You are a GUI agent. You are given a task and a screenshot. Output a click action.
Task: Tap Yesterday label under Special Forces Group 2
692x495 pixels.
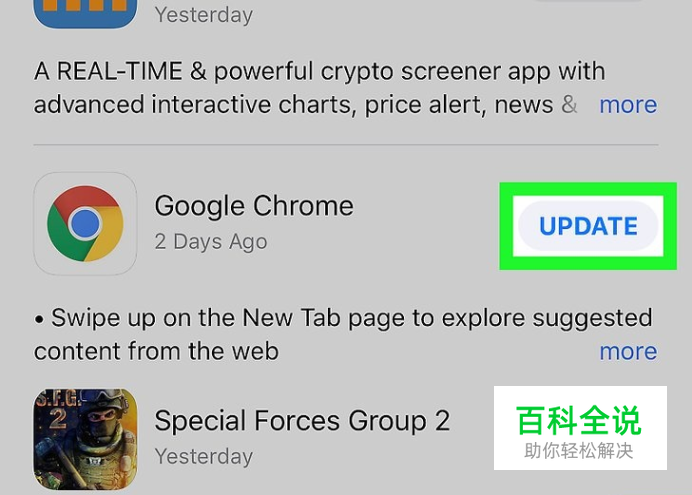coord(204,456)
